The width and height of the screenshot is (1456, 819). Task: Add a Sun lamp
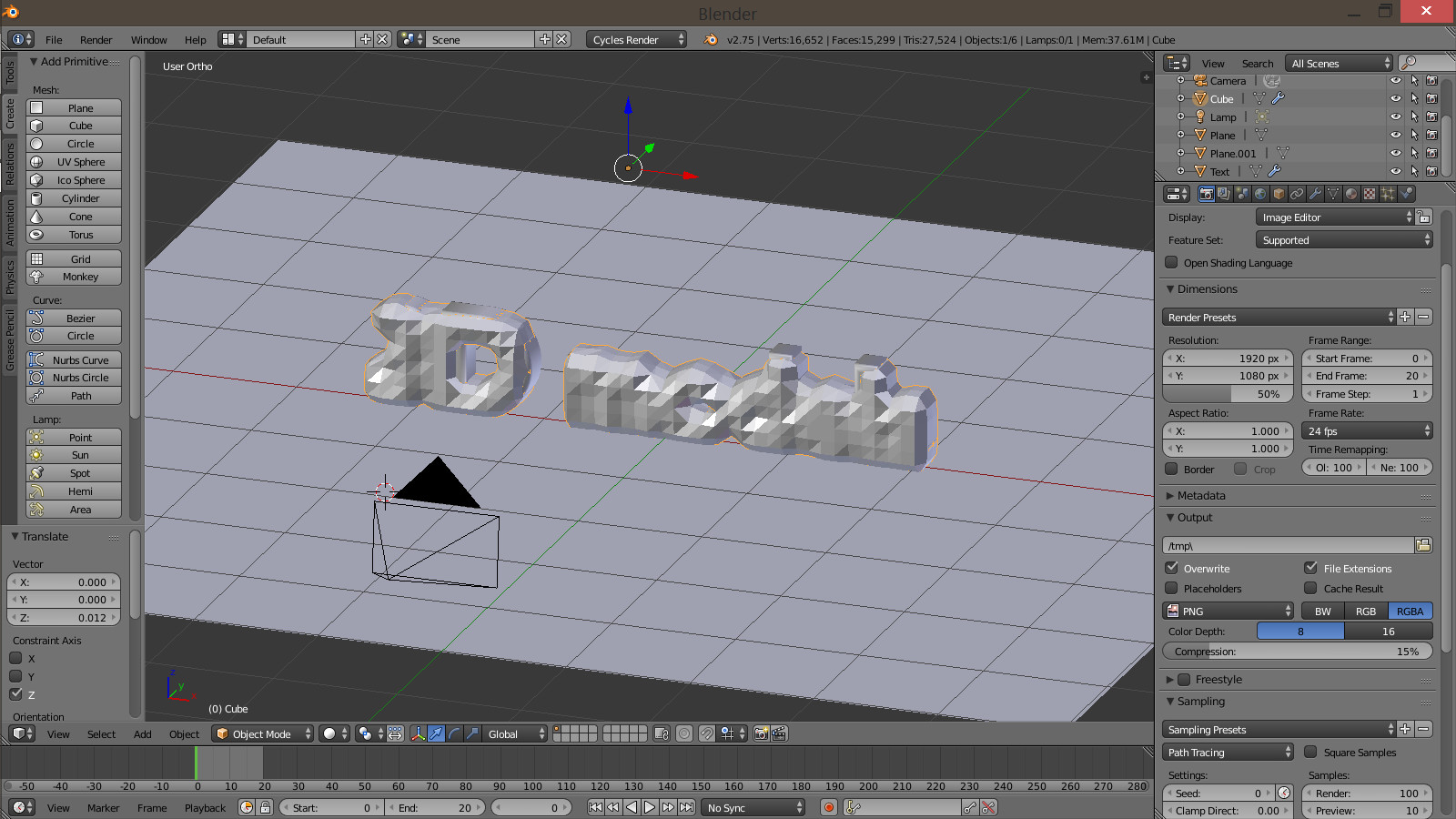coord(74,455)
